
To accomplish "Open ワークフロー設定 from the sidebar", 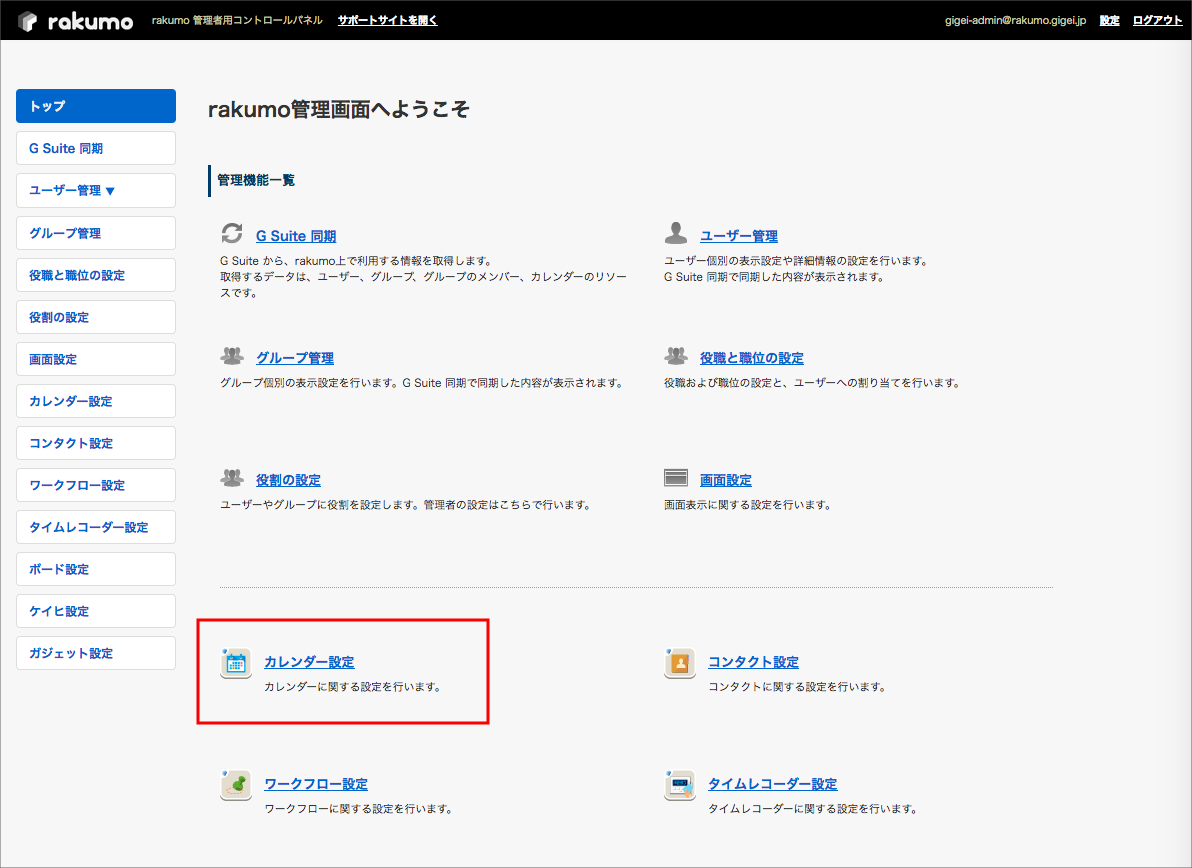I will click(x=96, y=485).
